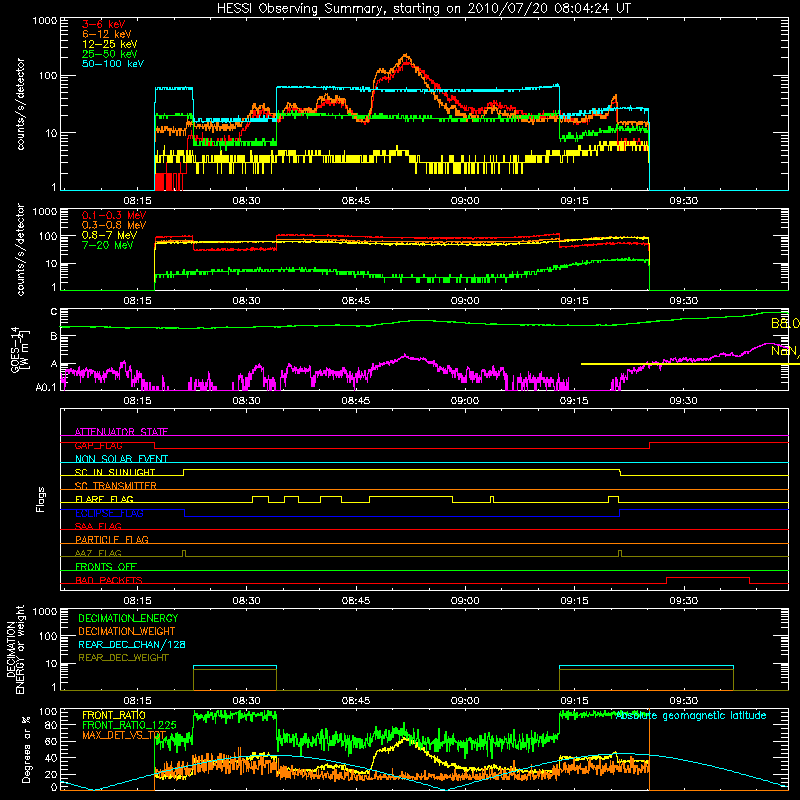This screenshot has width=800, height=800.
Task: Select the 50-100 keV legend label
Action: [x=112, y=64]
